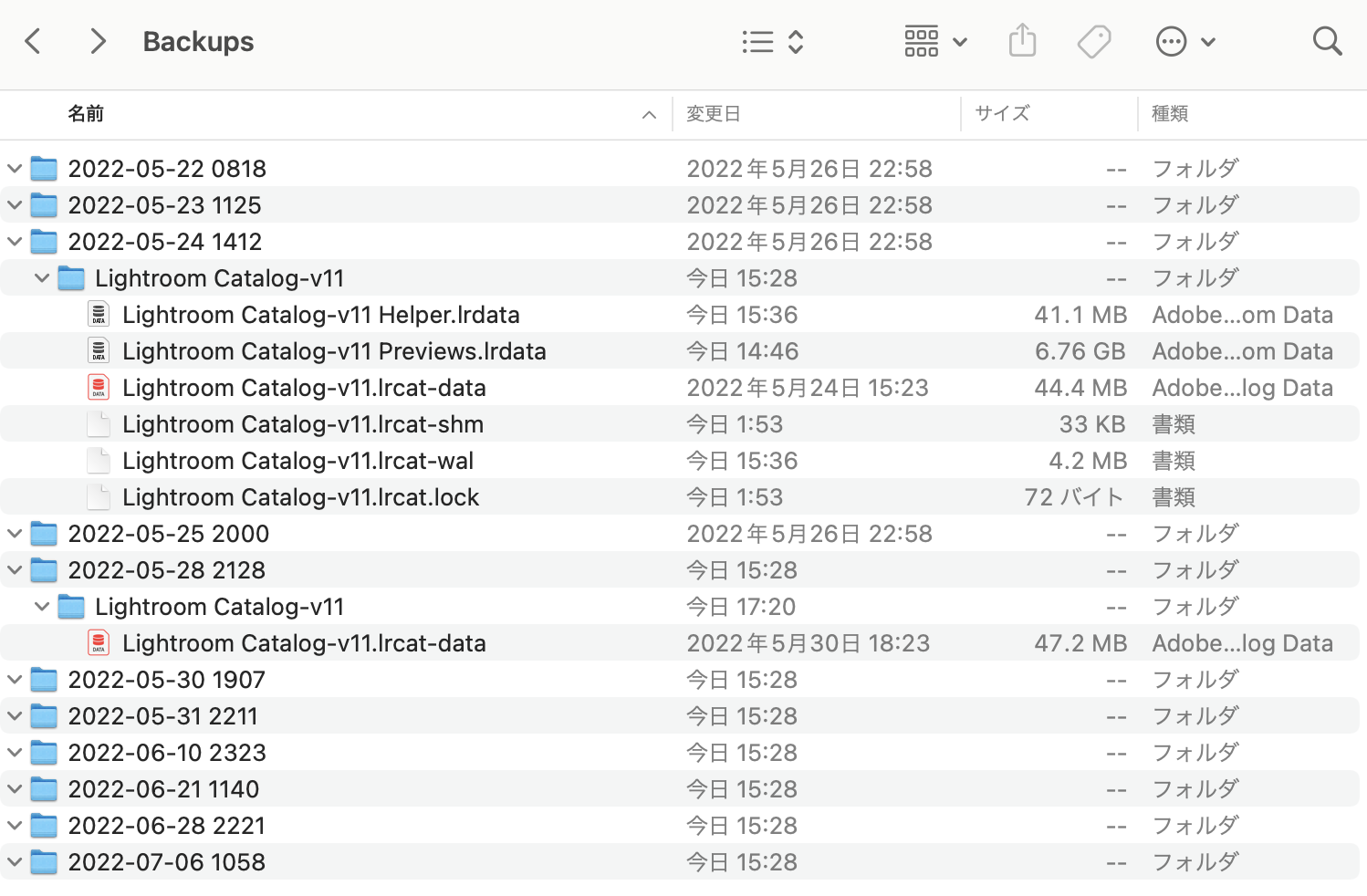Select Lightroom Catalog-v11 Previews.lrdata file icon
Screen dimensions: 1367x896
(x=99, y=351)
